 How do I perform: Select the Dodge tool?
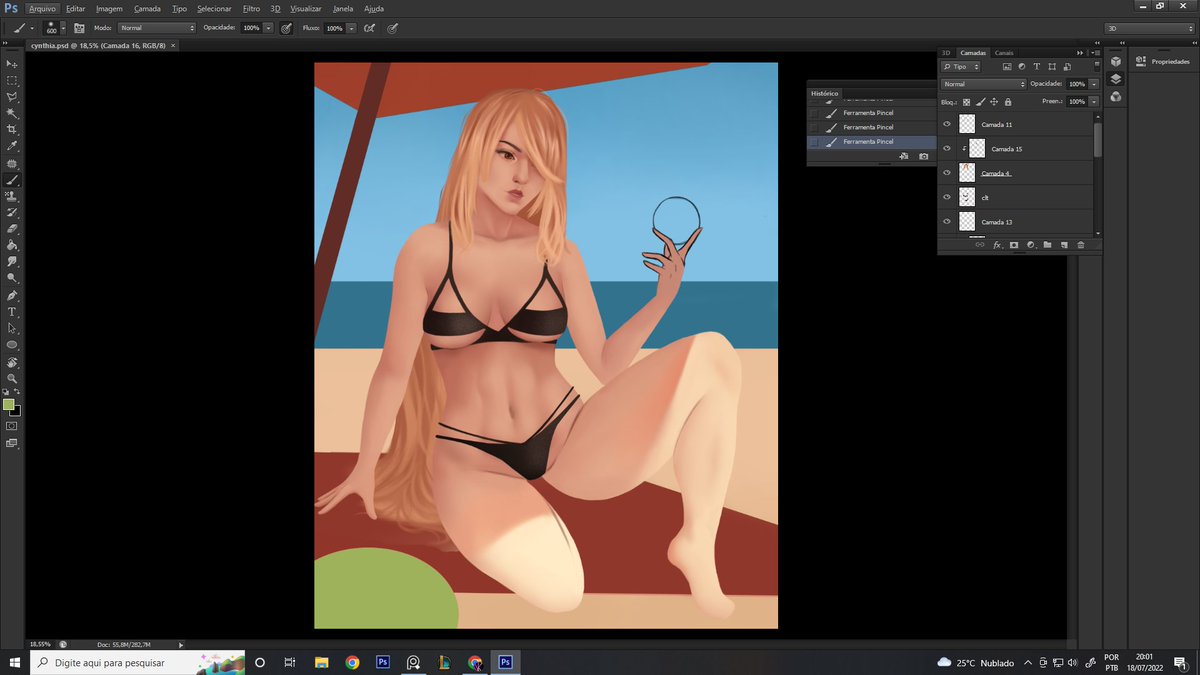coord(12,278)
